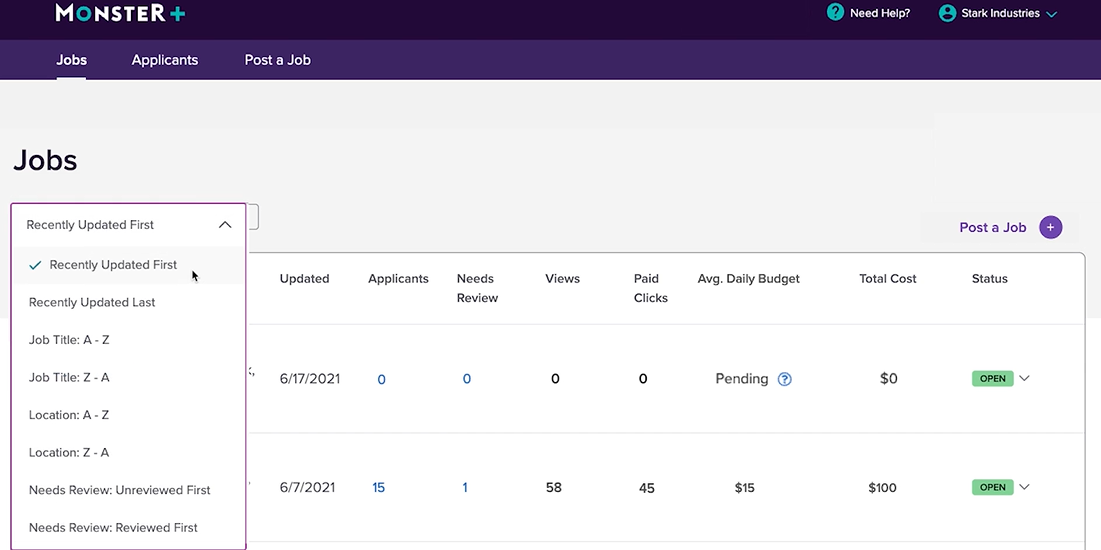Pick Location: A - Z sorting
This screenshot has height=550, width=1101.
click(69, 415)
